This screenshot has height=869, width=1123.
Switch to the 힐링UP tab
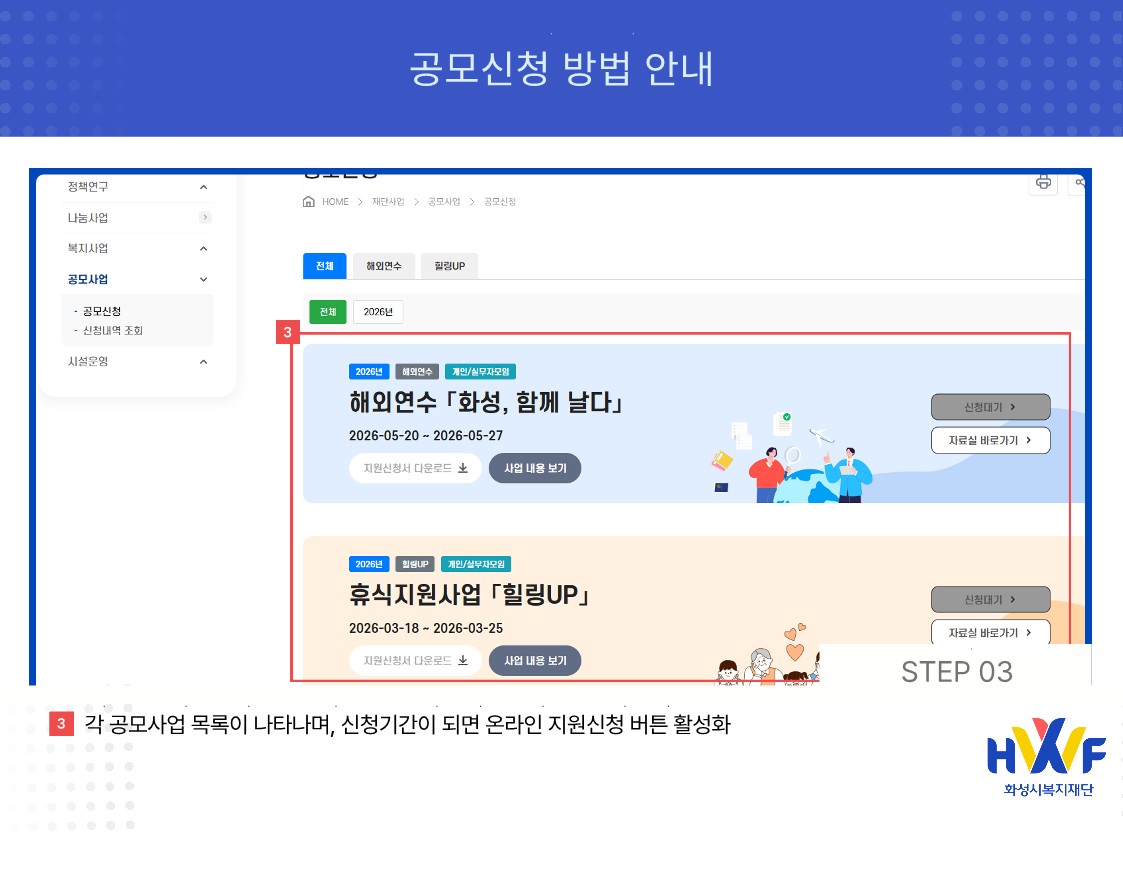pos(449,266)
